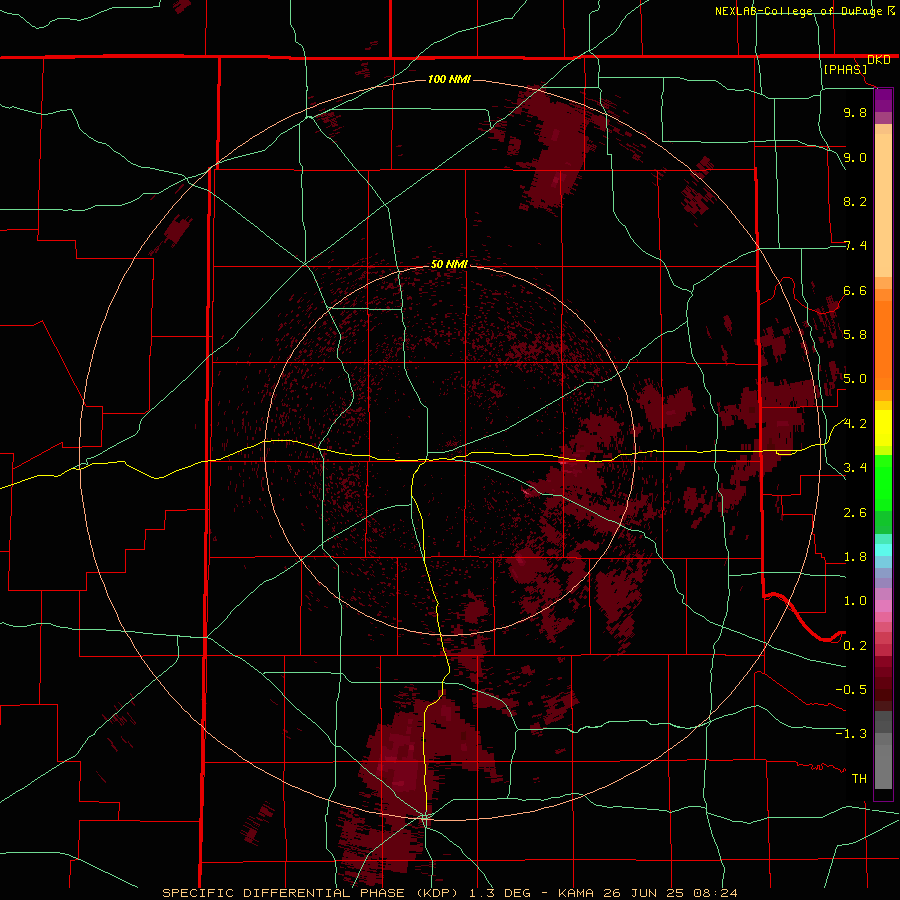900x900 pixels.
Task: Pick the peach band near 8.2
Action: (x=883, y=205)
